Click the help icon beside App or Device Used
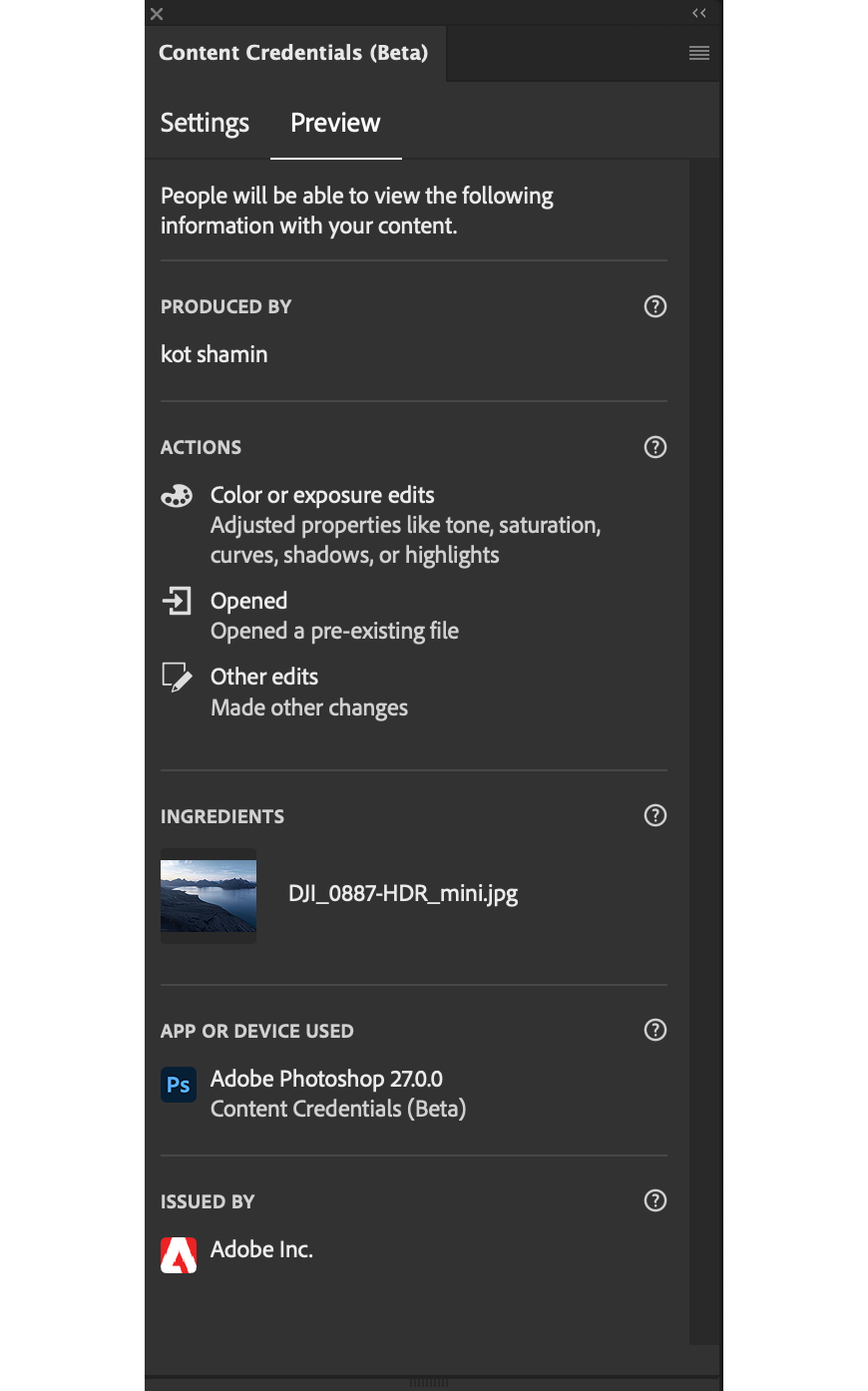This screenshot has width=868, height=1391. tap(655, 1030)
